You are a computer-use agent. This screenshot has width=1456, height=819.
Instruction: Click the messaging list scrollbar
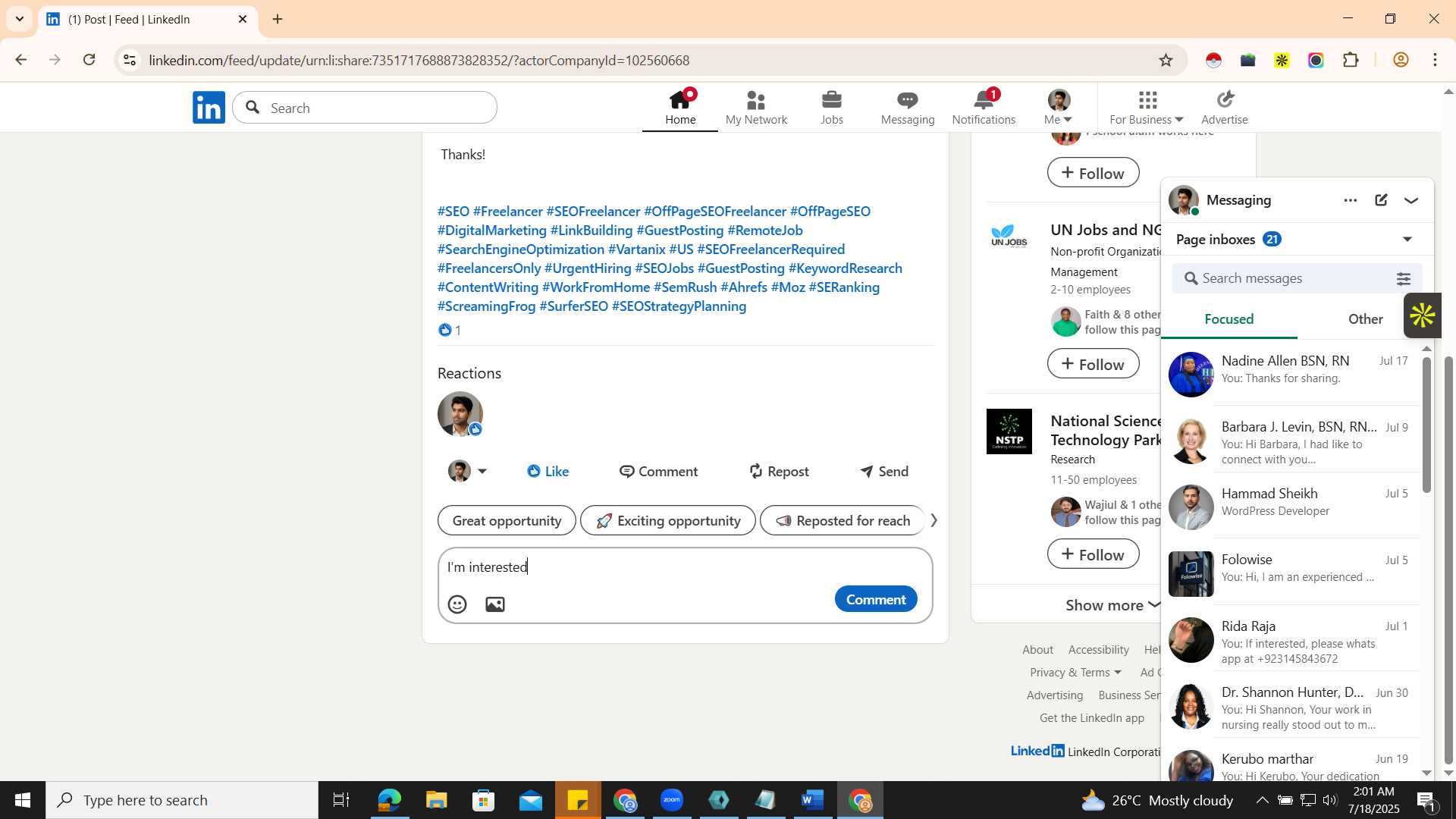pyautogui.click(x=1426, y=425)
